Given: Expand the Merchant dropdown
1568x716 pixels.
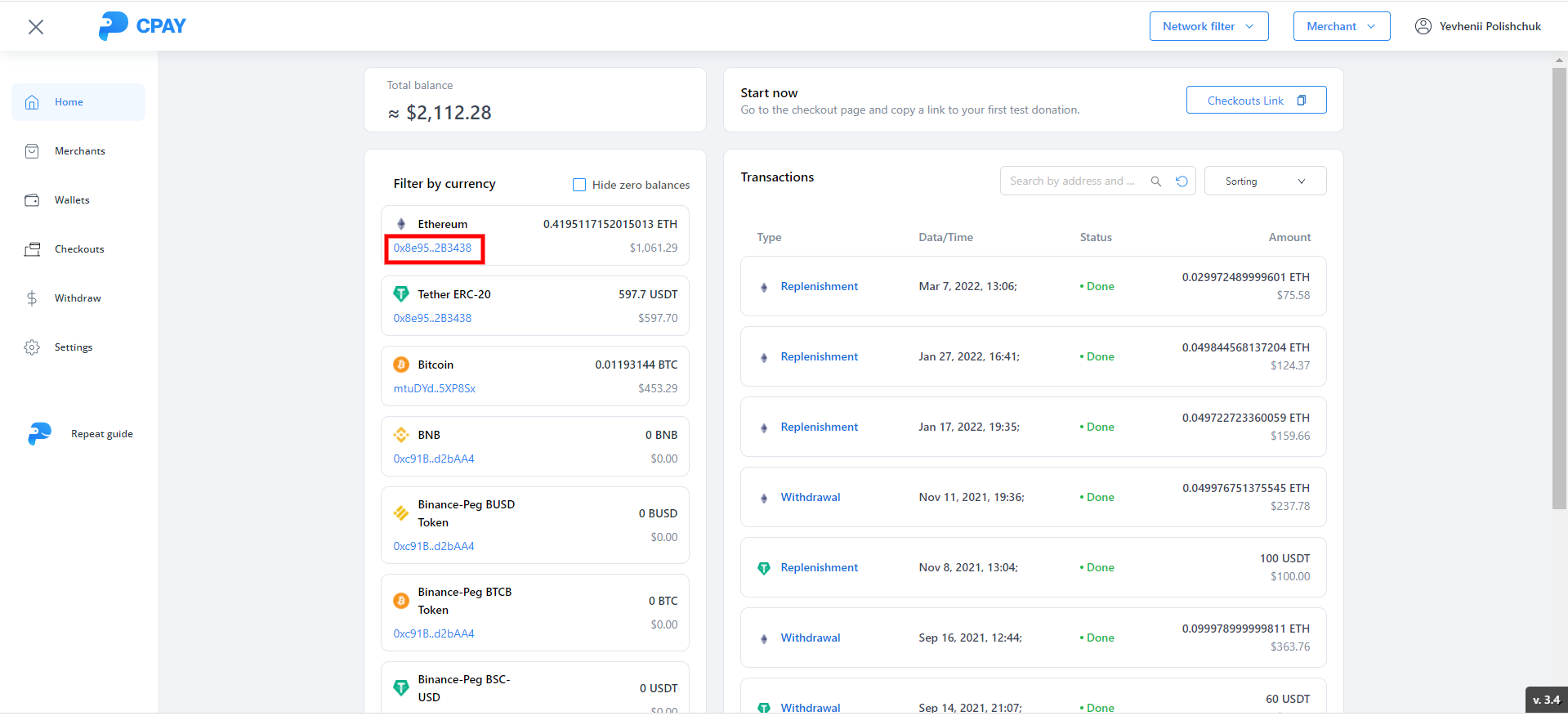Looking at the screenshot, I should (1341, 26).
